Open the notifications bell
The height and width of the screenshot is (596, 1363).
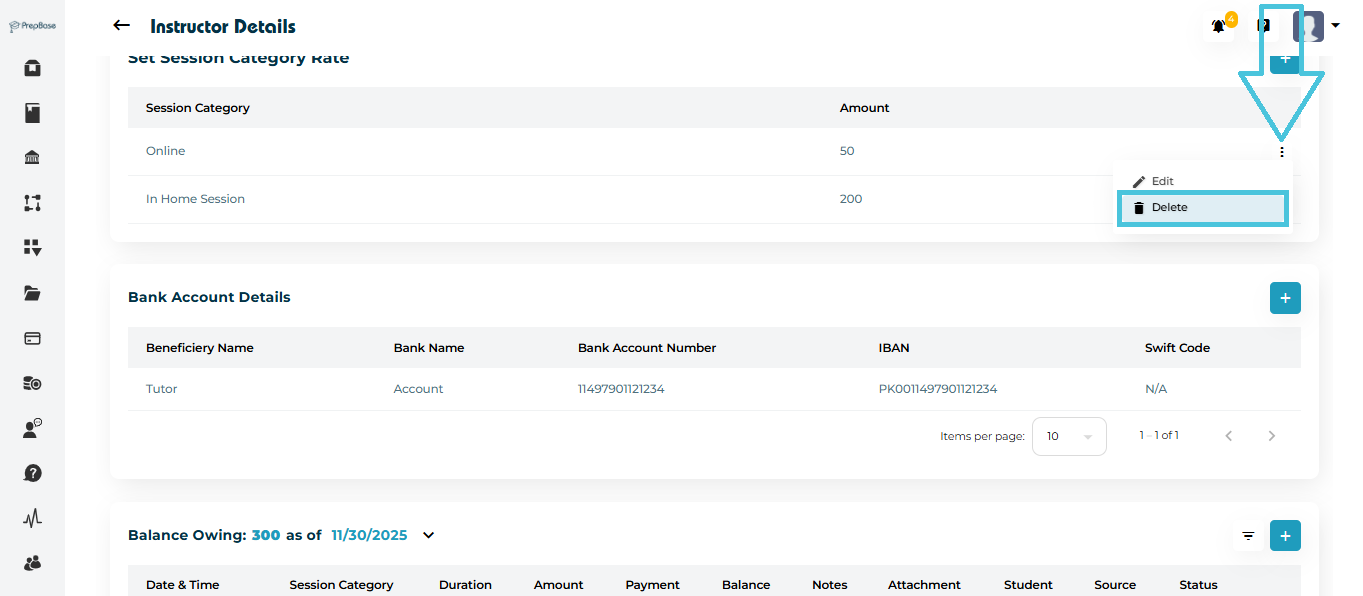click(x=1219, y=27)
